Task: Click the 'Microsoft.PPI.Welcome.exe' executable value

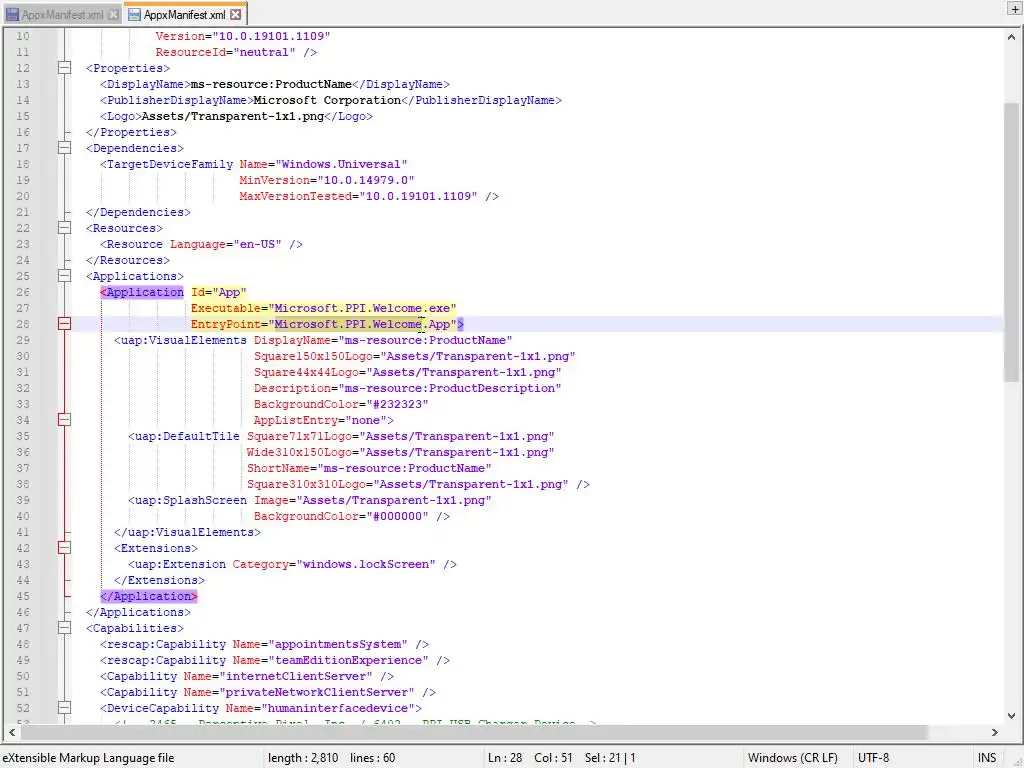Action: 362,308
